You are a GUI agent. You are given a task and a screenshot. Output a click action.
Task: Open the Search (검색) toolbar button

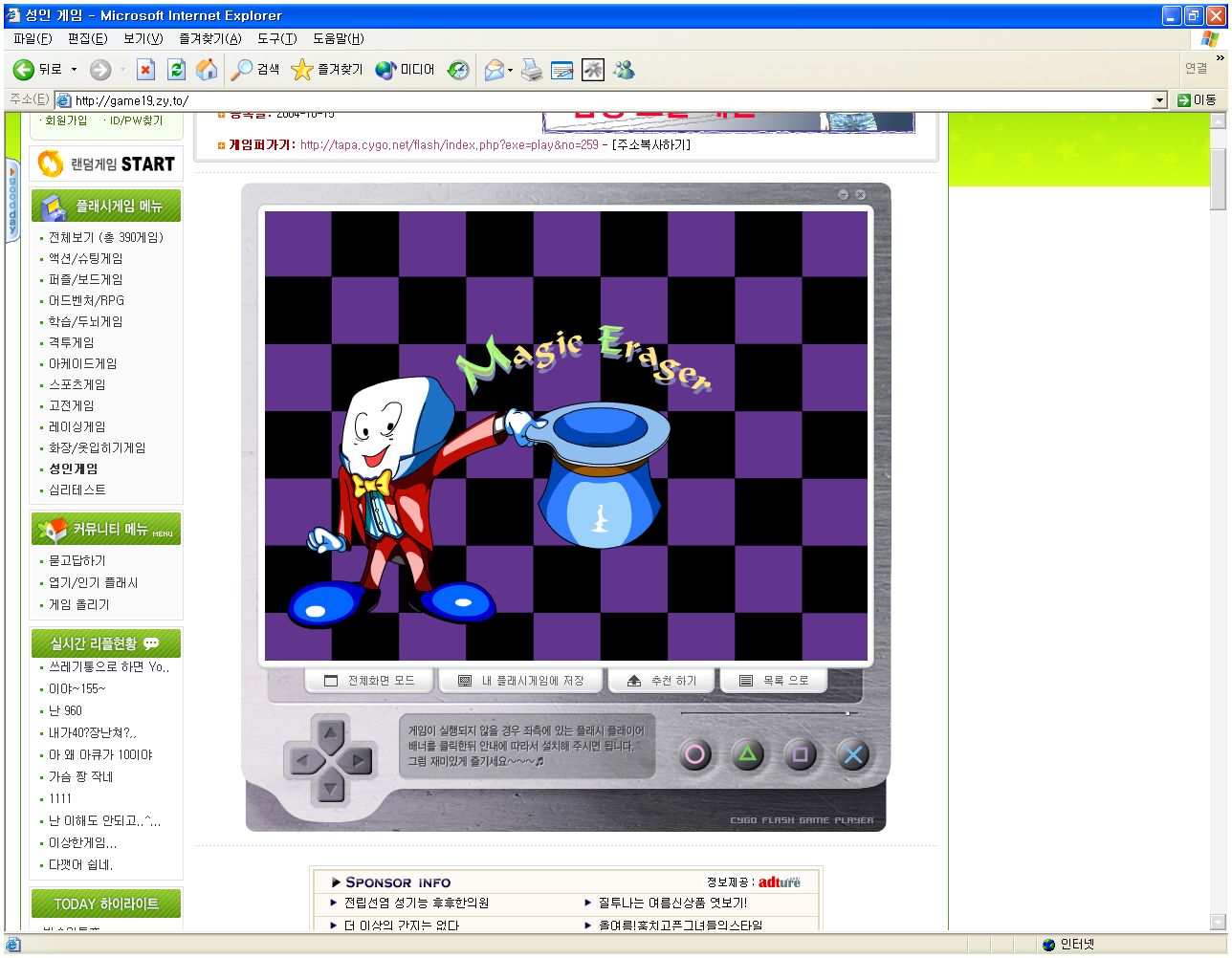pyautogui.click(x=255, y=70)
